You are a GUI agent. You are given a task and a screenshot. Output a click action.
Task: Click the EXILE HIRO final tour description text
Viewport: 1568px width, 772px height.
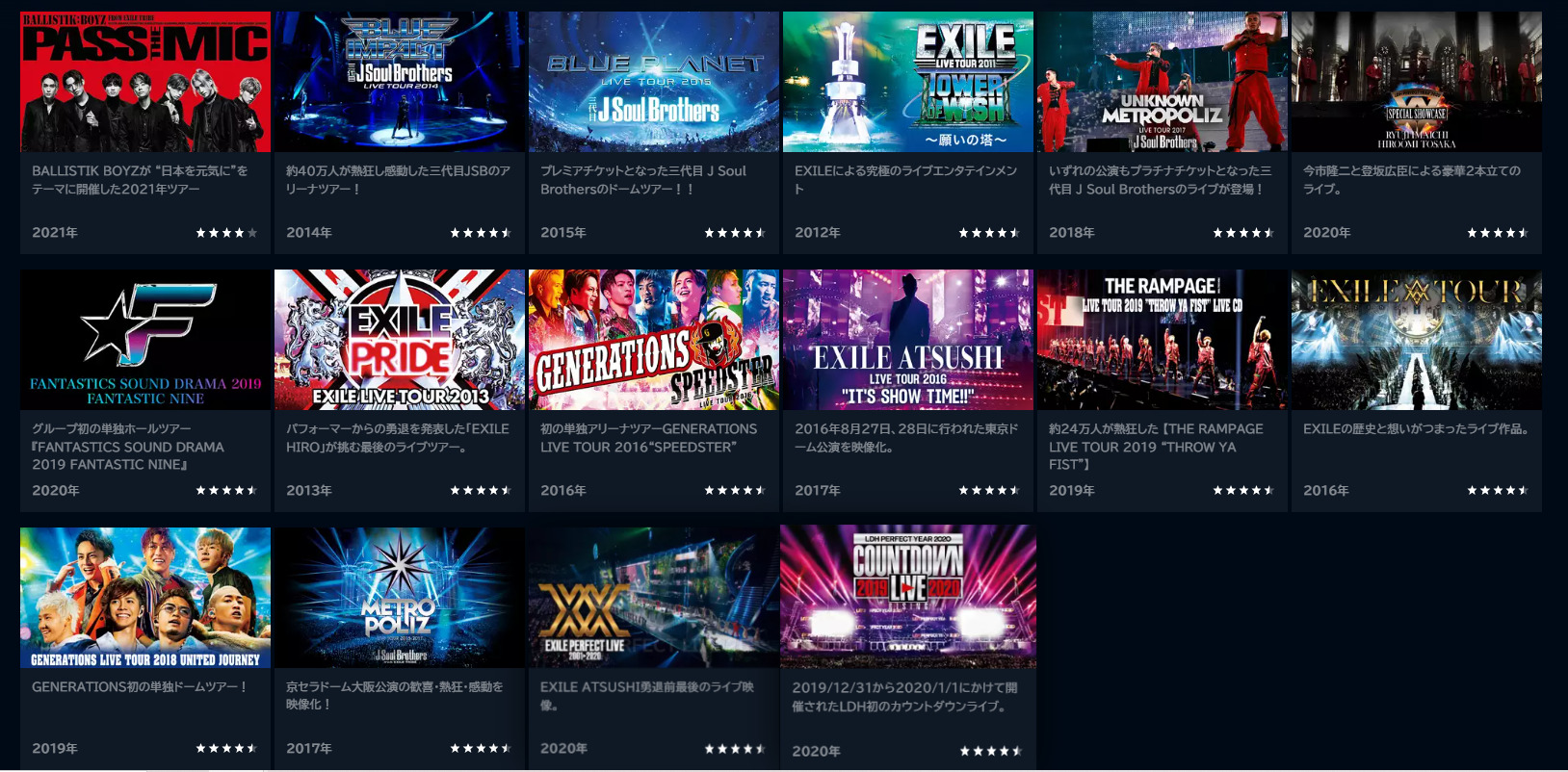pyautogui.click(x=398, y=438)
